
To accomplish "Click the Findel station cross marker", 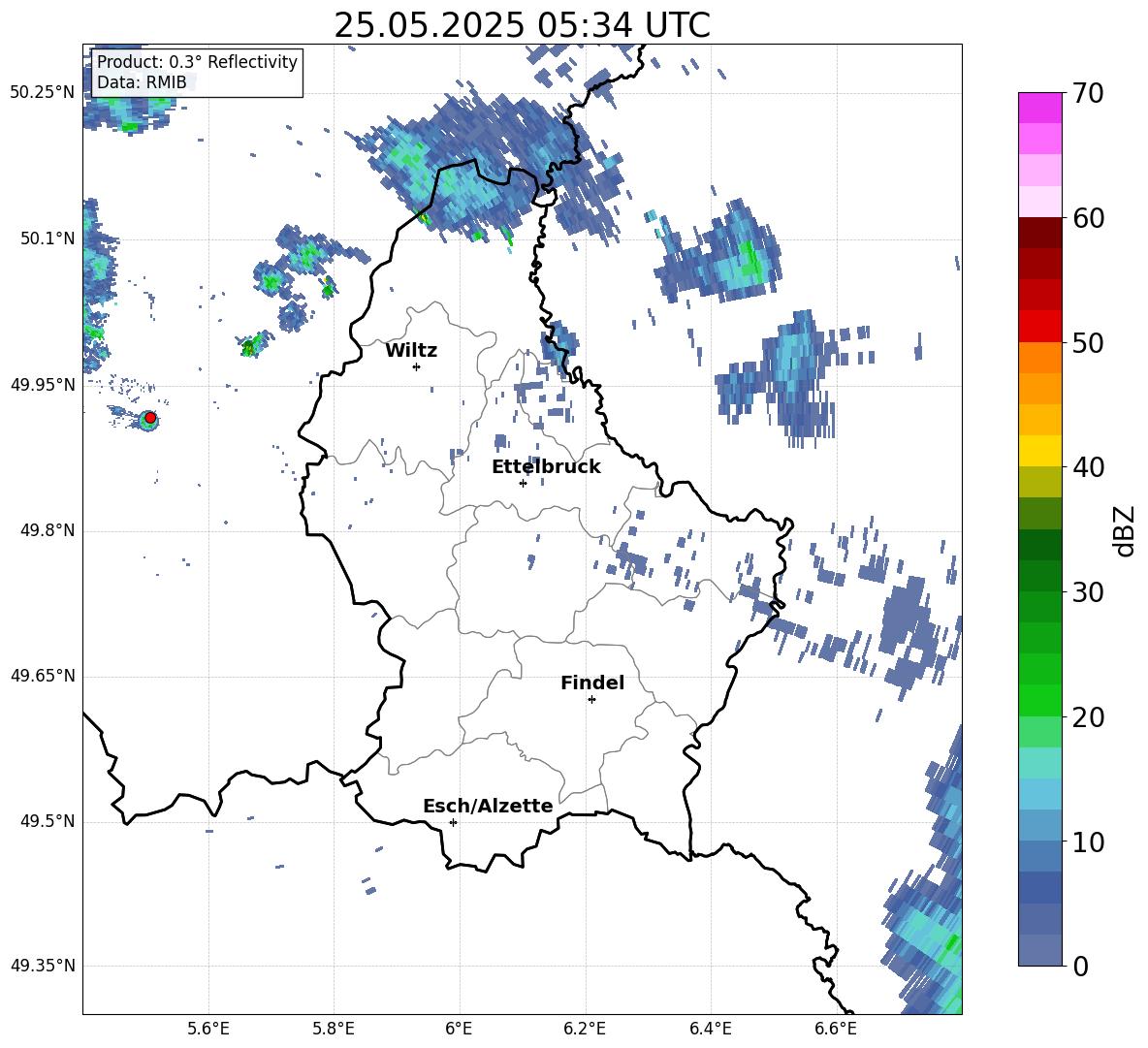I will tap(591, 700).
